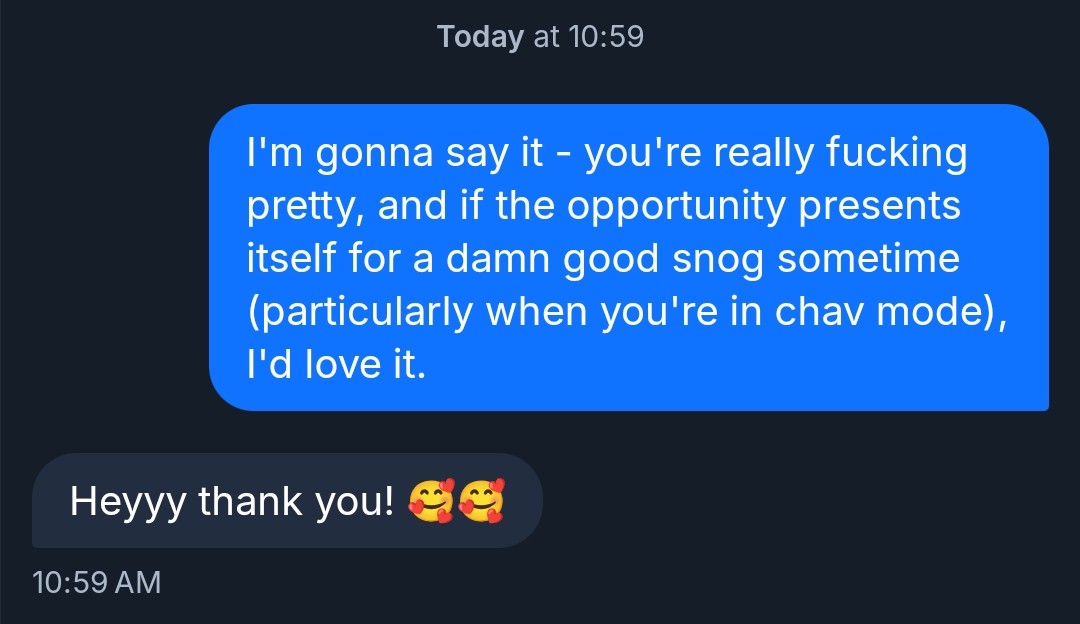
Task: Select the gray "Heyyy thank you!" bubble
Action: point(287,501)
